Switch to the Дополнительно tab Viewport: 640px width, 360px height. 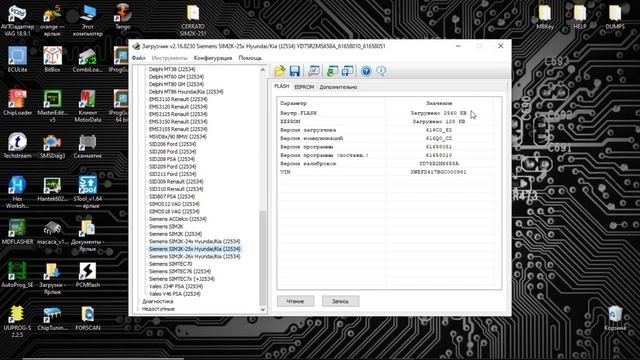(338, 87)
